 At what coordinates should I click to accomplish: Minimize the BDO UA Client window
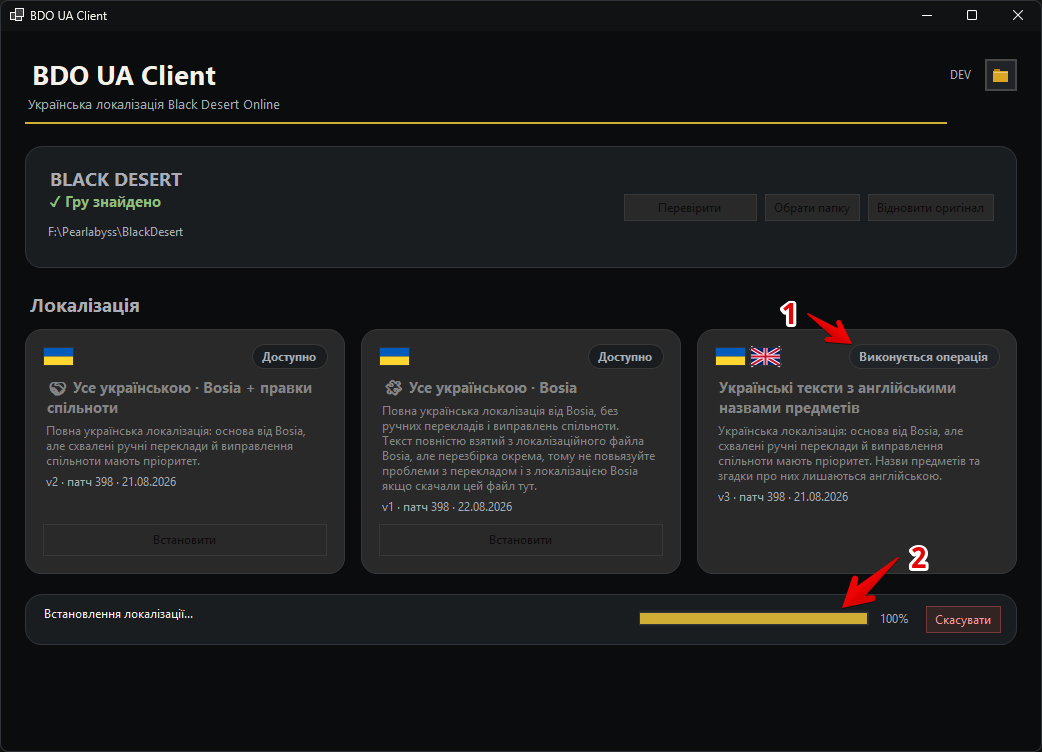927,15
